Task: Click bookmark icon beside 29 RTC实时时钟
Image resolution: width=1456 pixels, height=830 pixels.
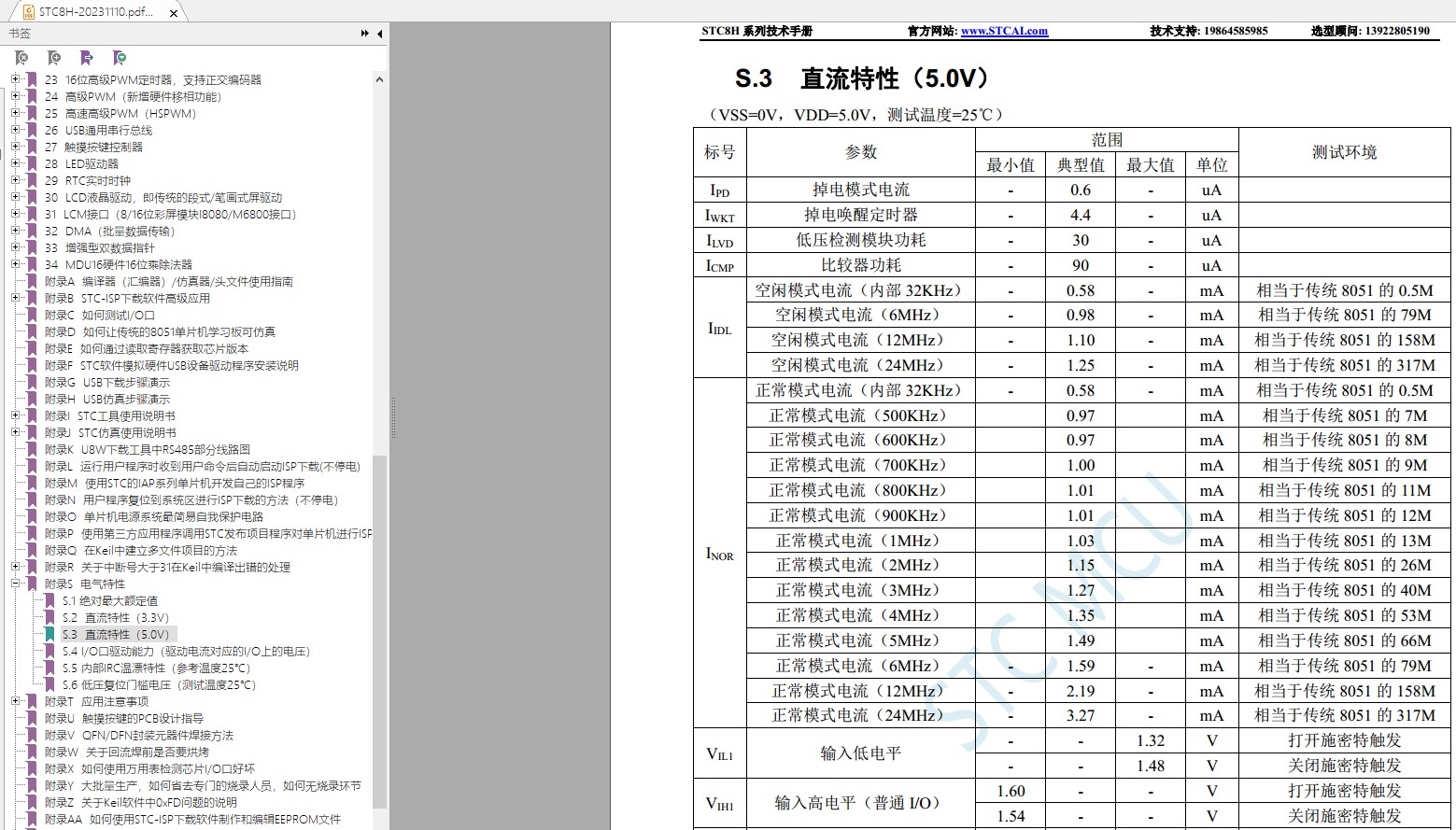Action: point(32,180)
